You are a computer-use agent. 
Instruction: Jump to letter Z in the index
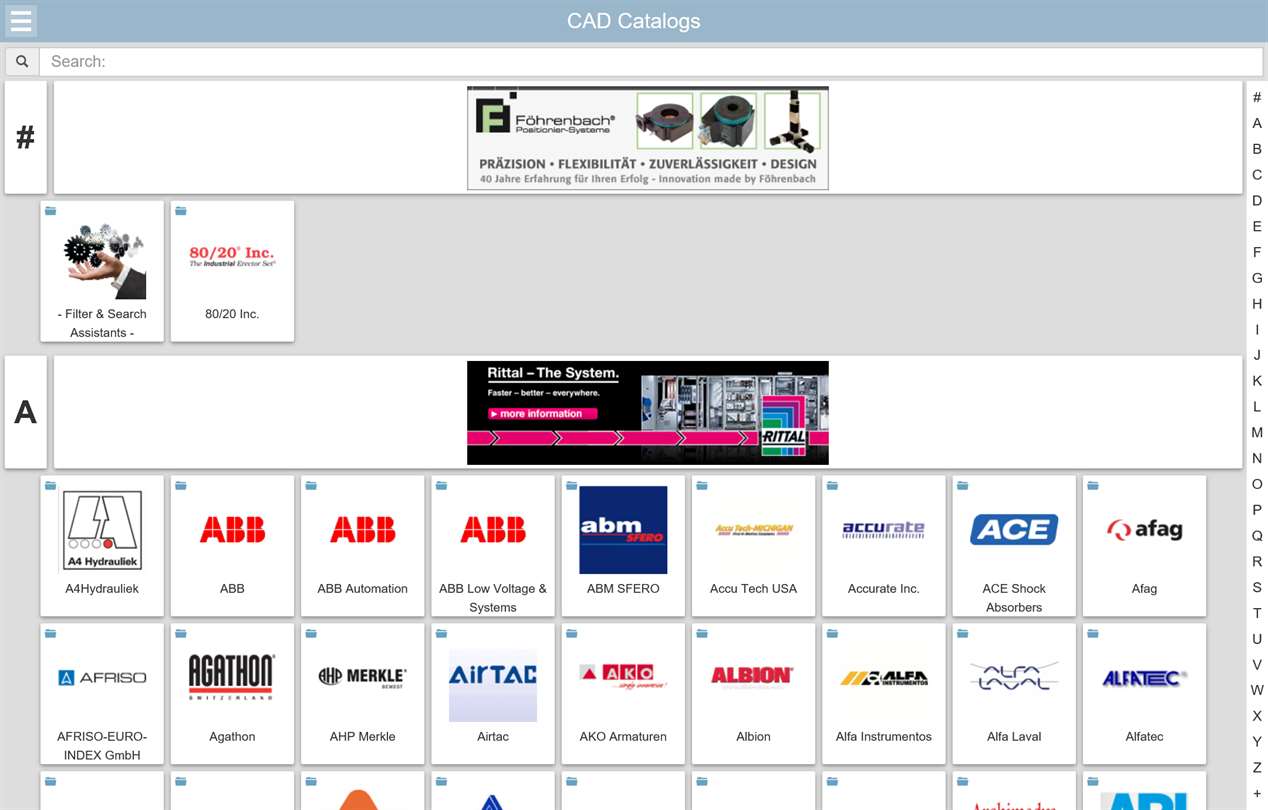click(x=1257, y=768)
